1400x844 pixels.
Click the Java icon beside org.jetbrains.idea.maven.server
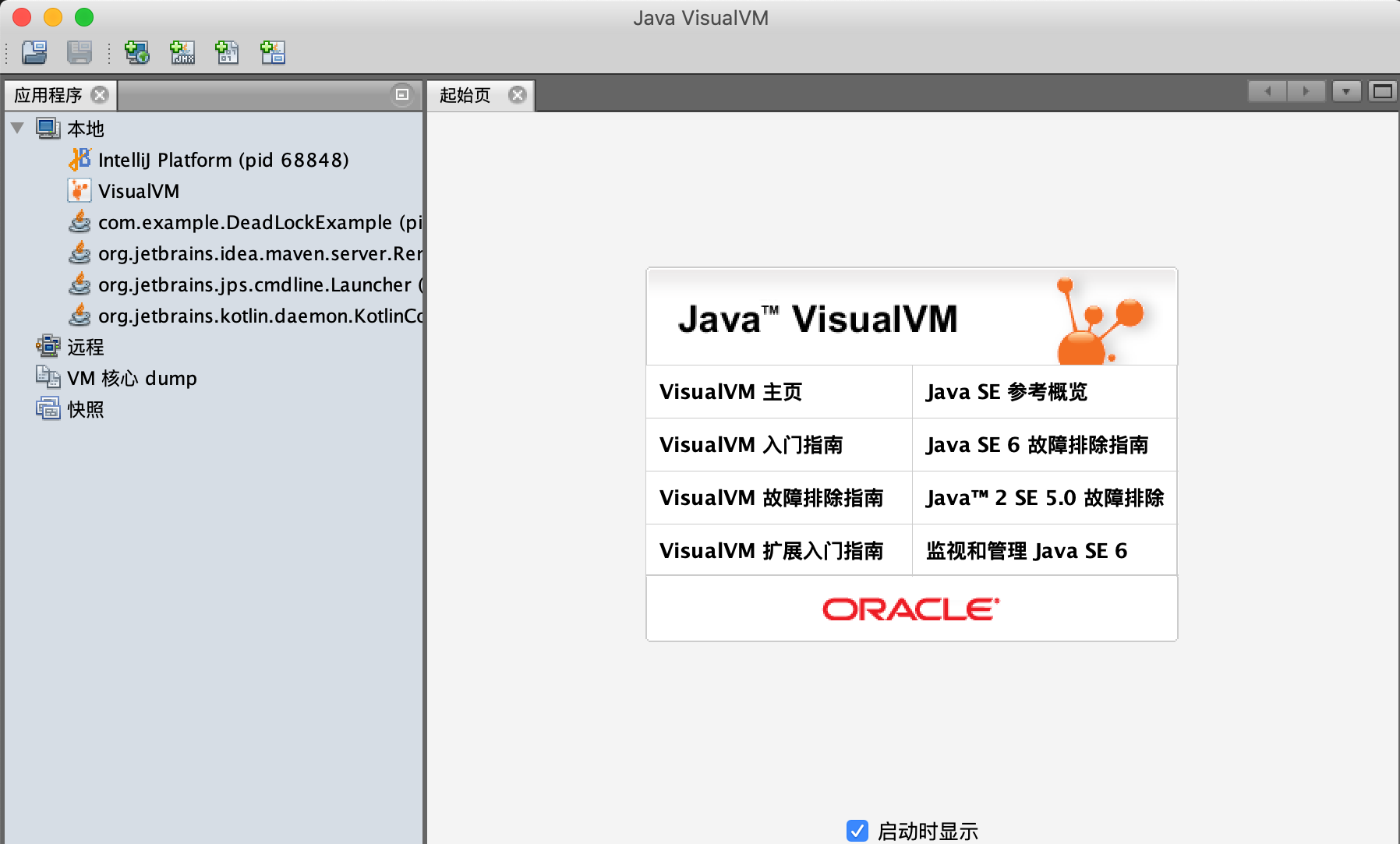pos(80,253)
